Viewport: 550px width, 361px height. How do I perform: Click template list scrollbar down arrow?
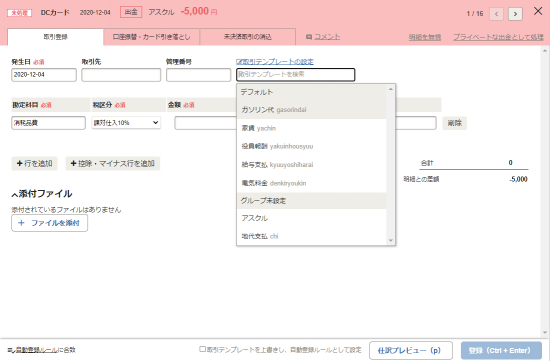tap(391, 241)
